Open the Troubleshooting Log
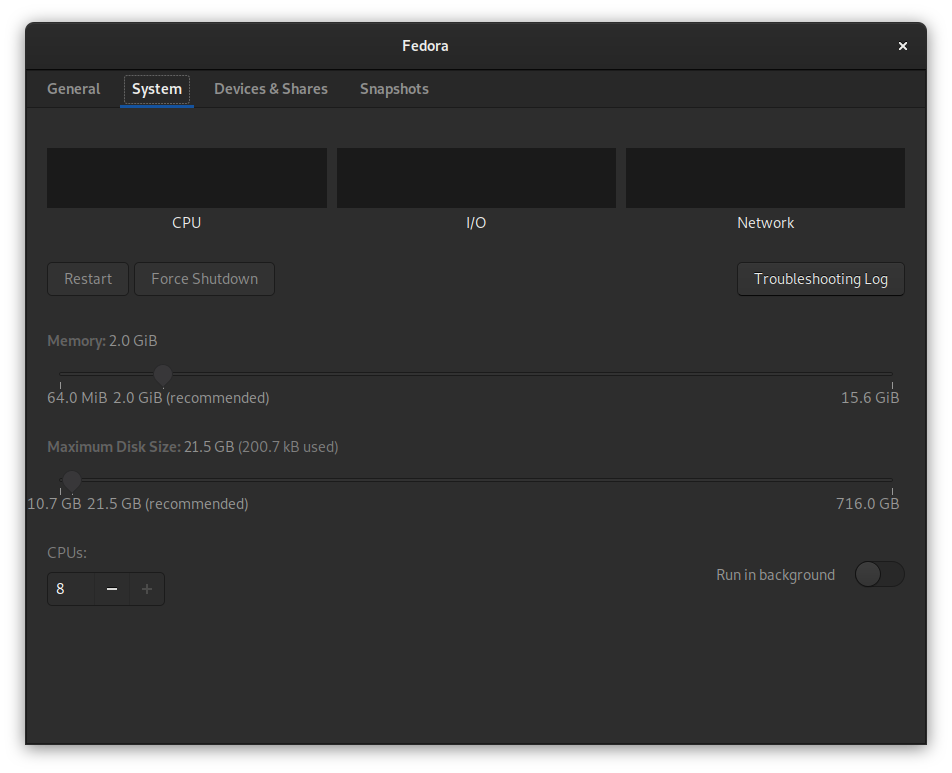The width and height of the screenshot is (952, 773). pos(821,279)
